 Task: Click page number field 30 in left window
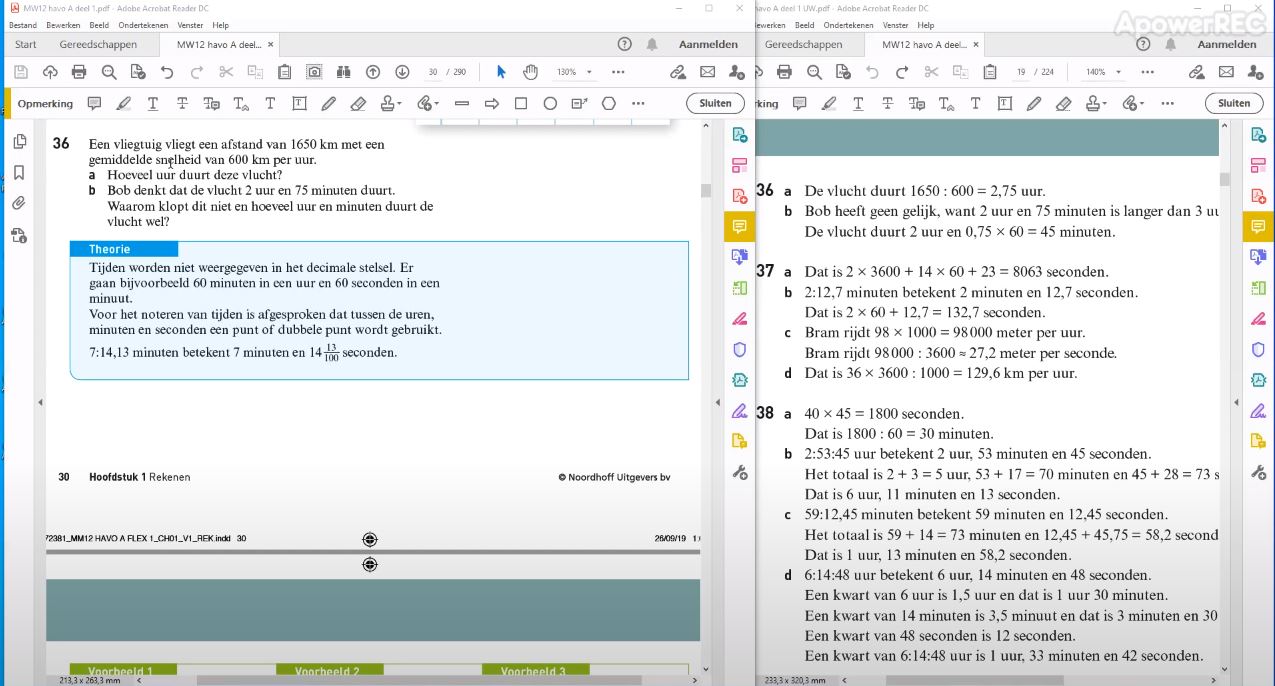tap(433, 72)
